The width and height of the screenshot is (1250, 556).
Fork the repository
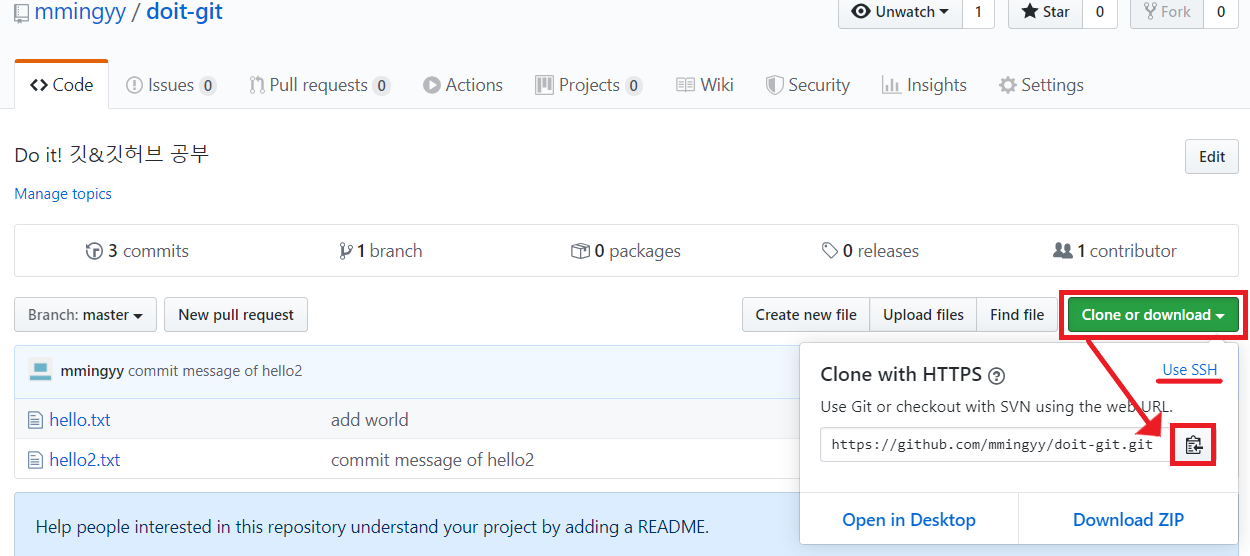click(1167, 12)
